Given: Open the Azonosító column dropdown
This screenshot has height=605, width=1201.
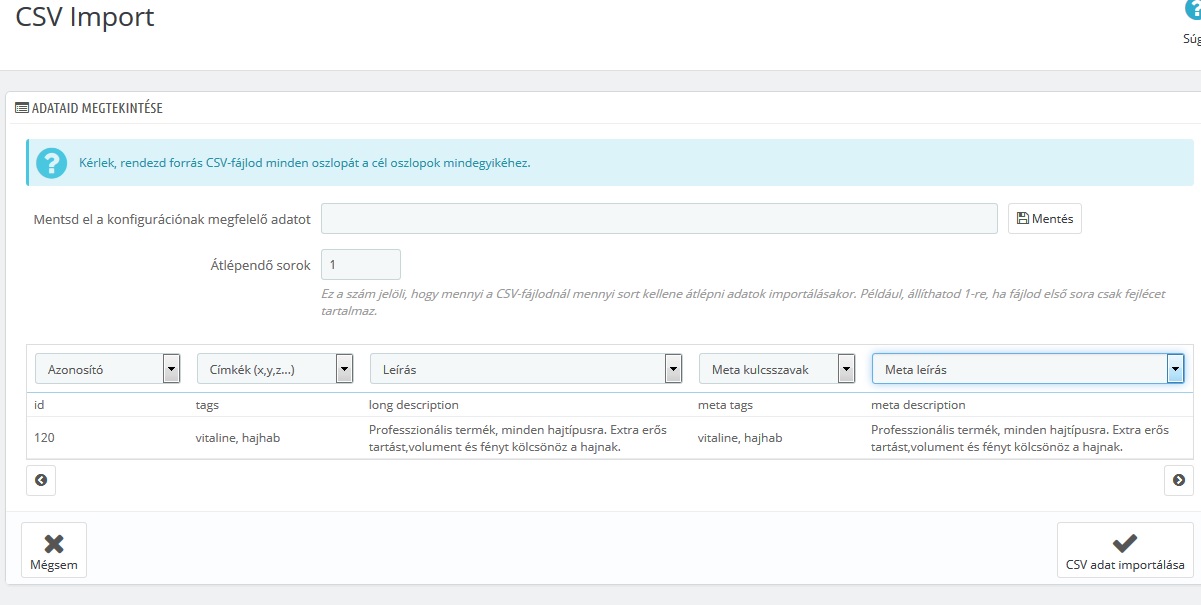Looking at the screenshot, I should pos(171,369).
